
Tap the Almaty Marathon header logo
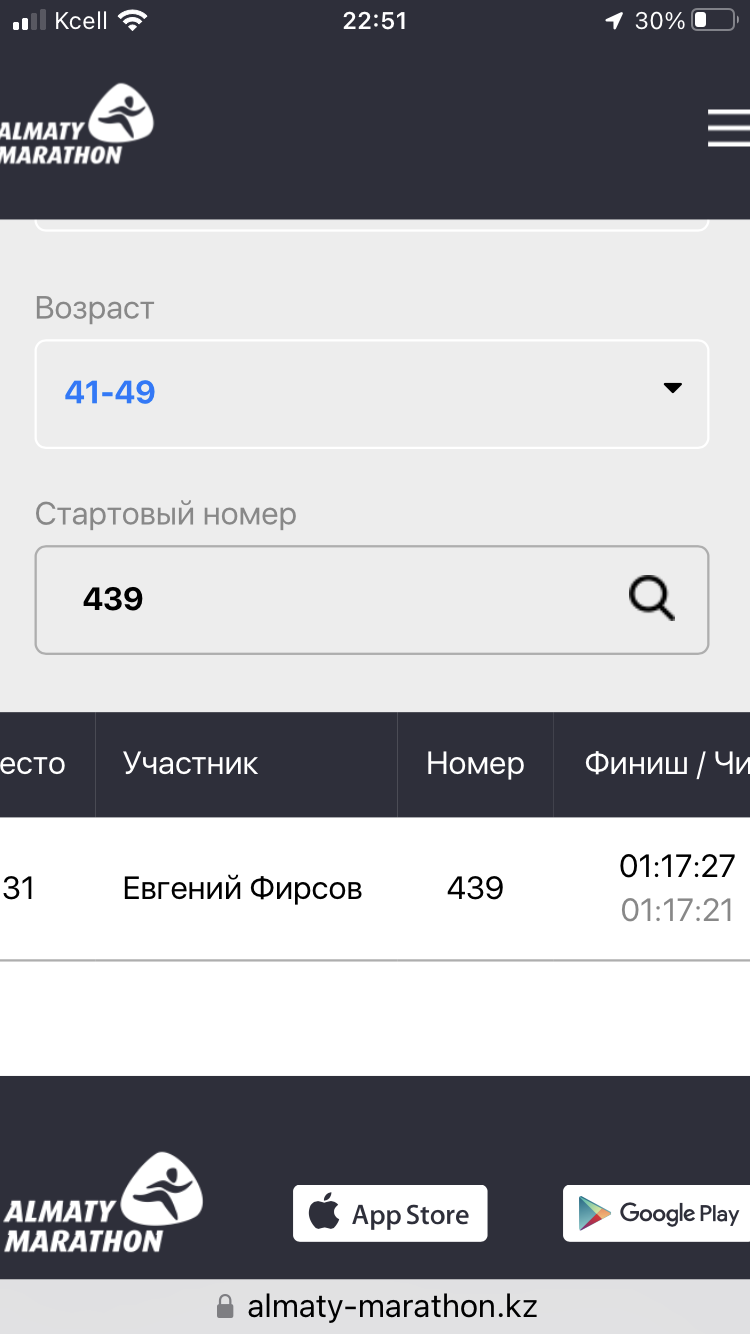coord(78,127)
